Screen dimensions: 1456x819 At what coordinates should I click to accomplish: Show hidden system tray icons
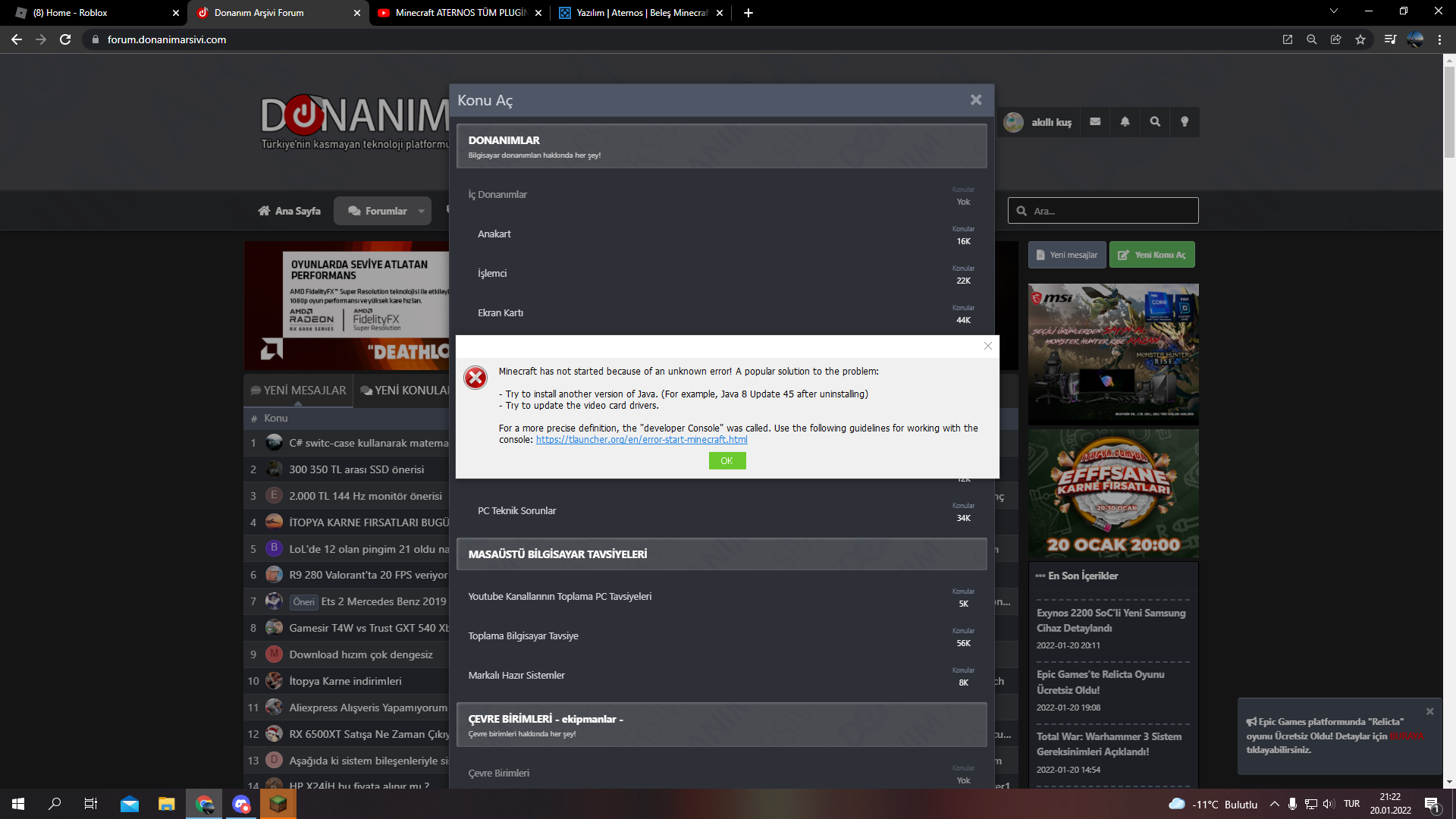pos(1274,804)
